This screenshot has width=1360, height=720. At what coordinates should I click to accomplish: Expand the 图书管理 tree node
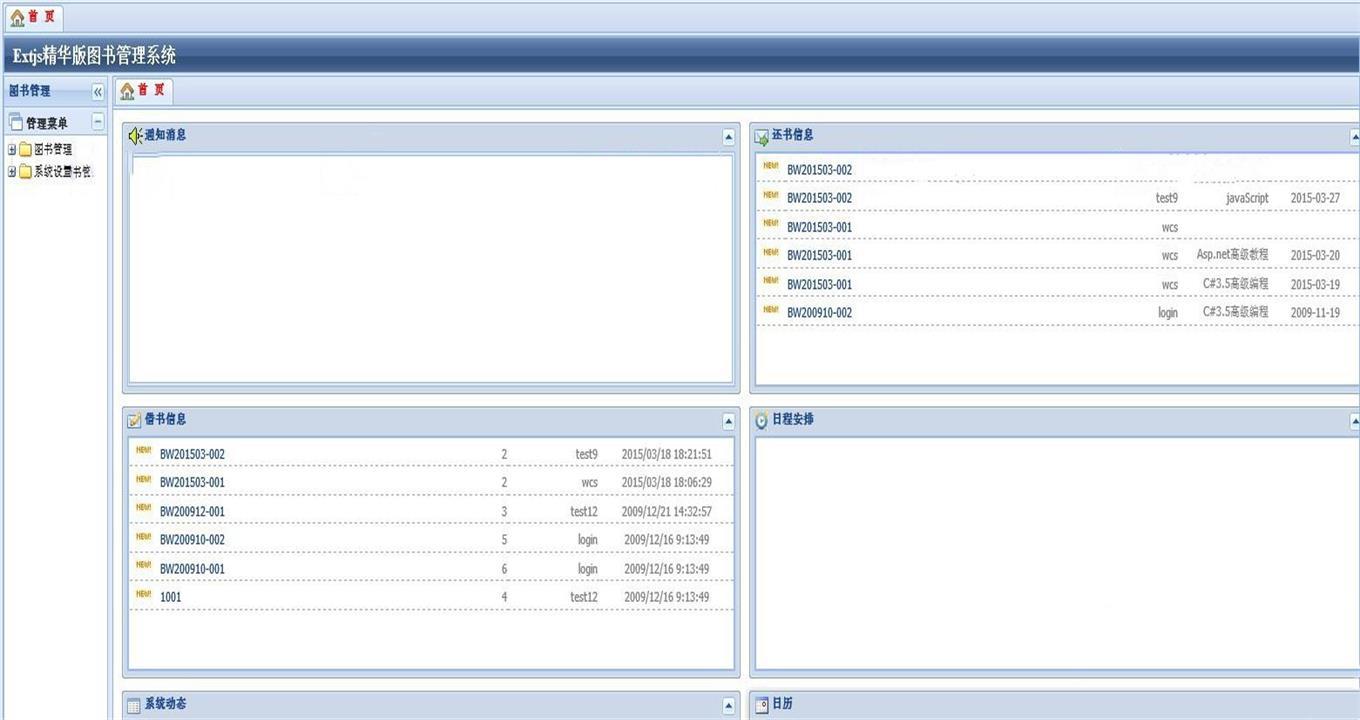tap(12, 149)
